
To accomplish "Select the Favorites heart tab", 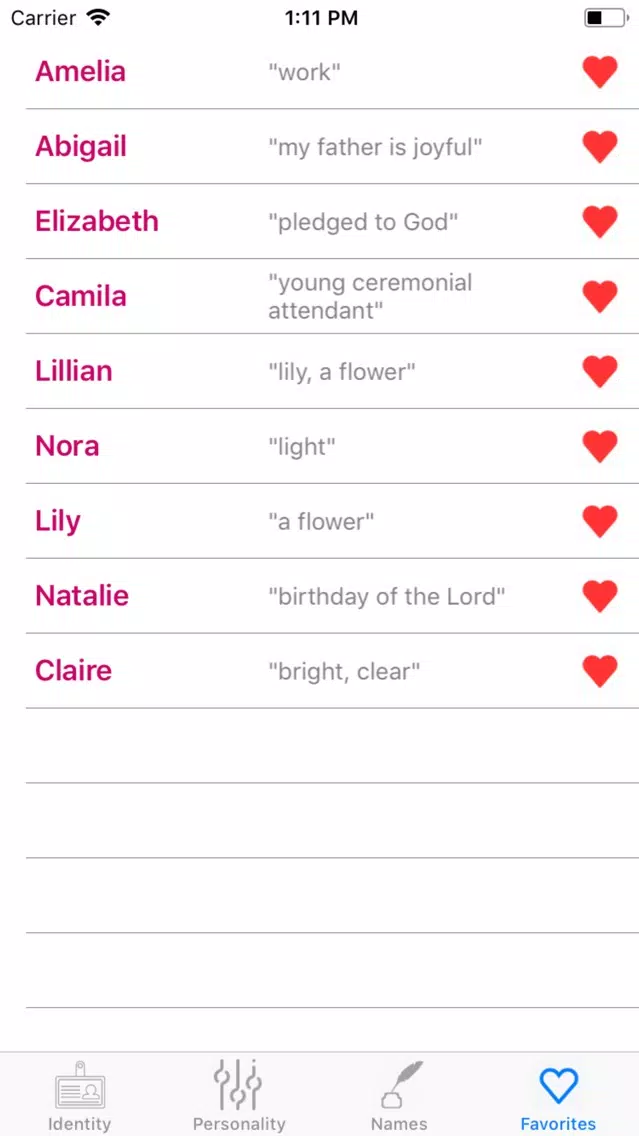I will click(559, 1095).
